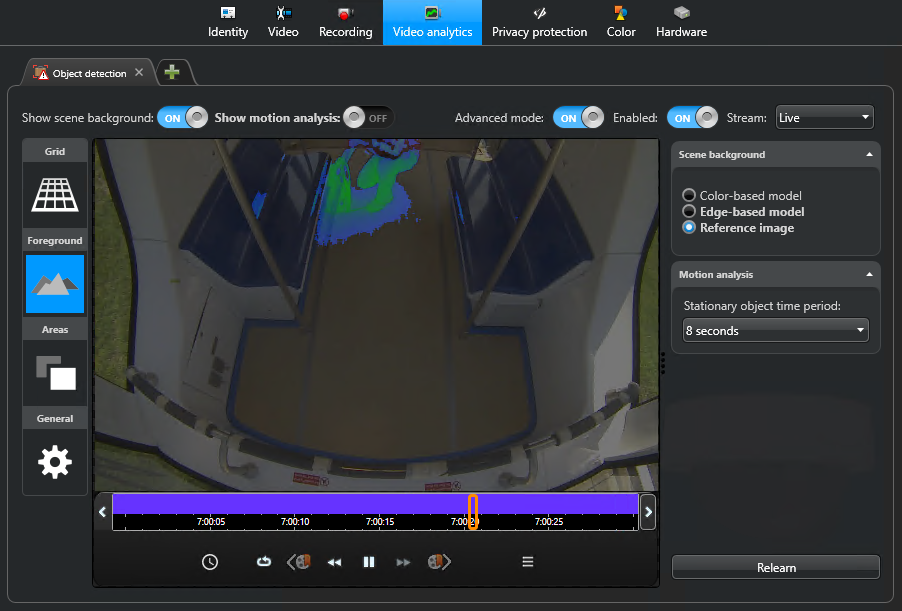Image resolution: width=902 pixels, height=611 pixels.
Task: Open the Areas overlapping squares tool
Action: [54, 372]
